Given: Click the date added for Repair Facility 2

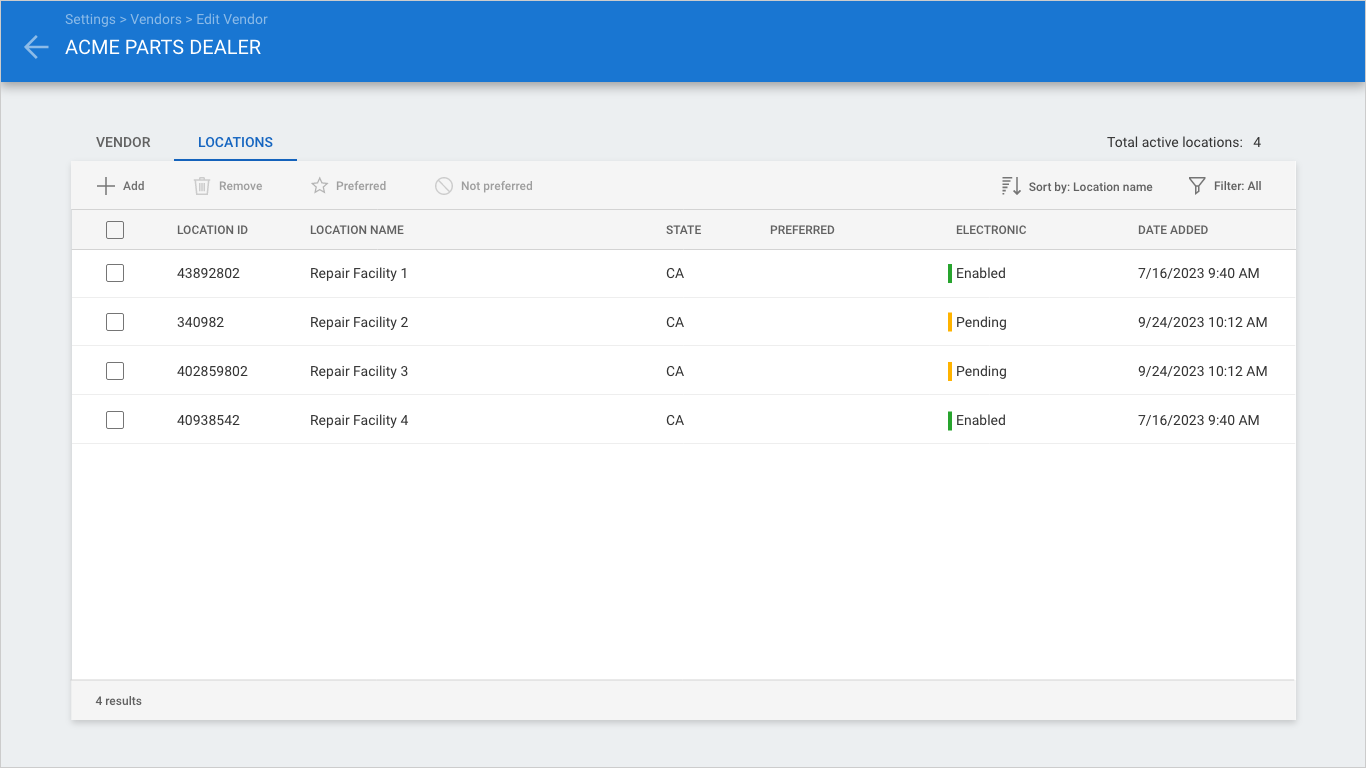Looking at the screenshot, I should [1202, 322].
